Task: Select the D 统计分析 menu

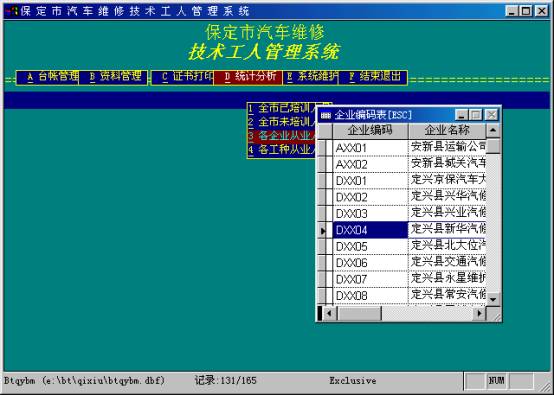Action: pos(248,77)
